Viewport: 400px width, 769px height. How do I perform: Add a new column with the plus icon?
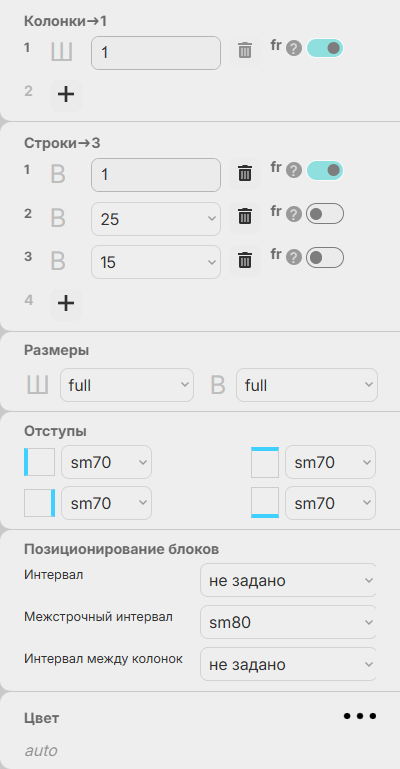click(66, 94)
